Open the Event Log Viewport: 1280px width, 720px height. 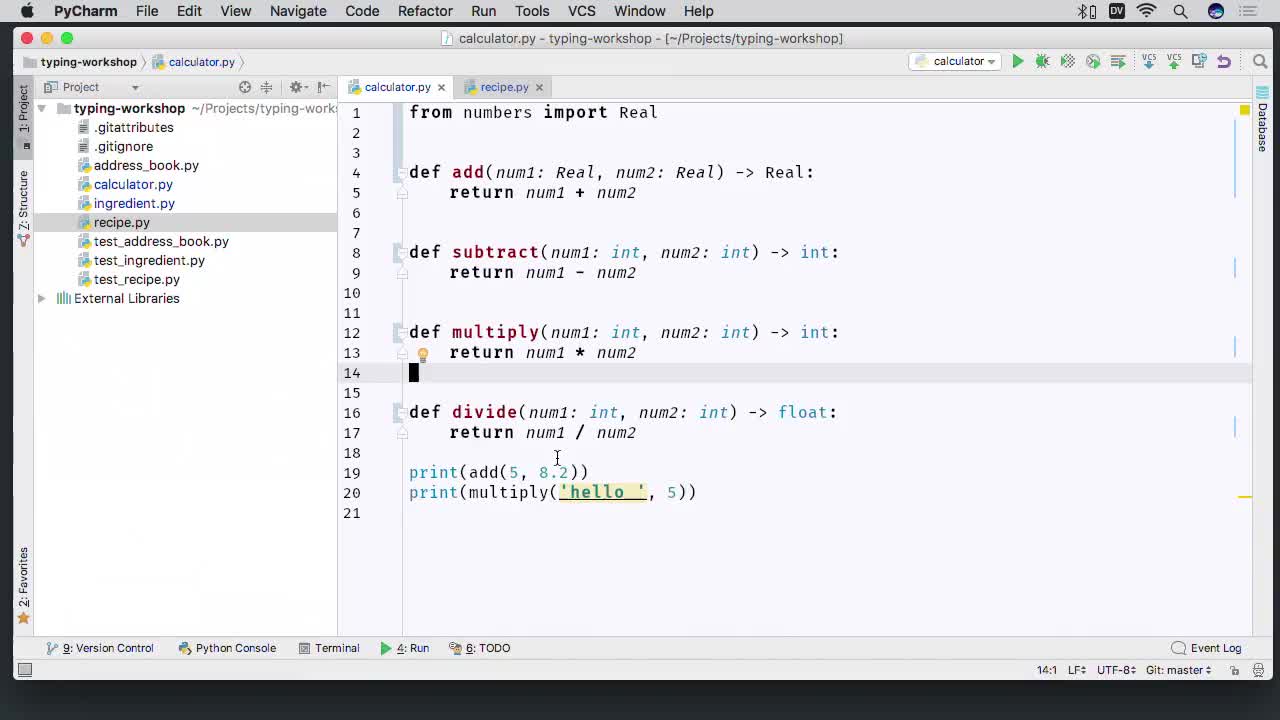[1213, 648]
